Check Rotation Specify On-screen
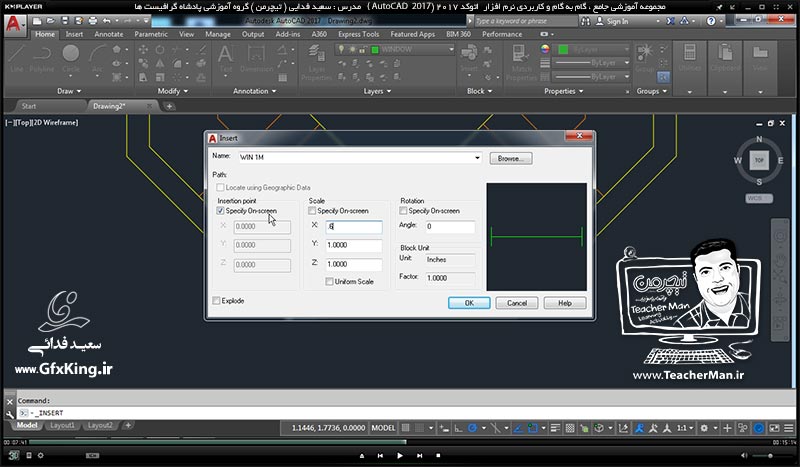 404,211
